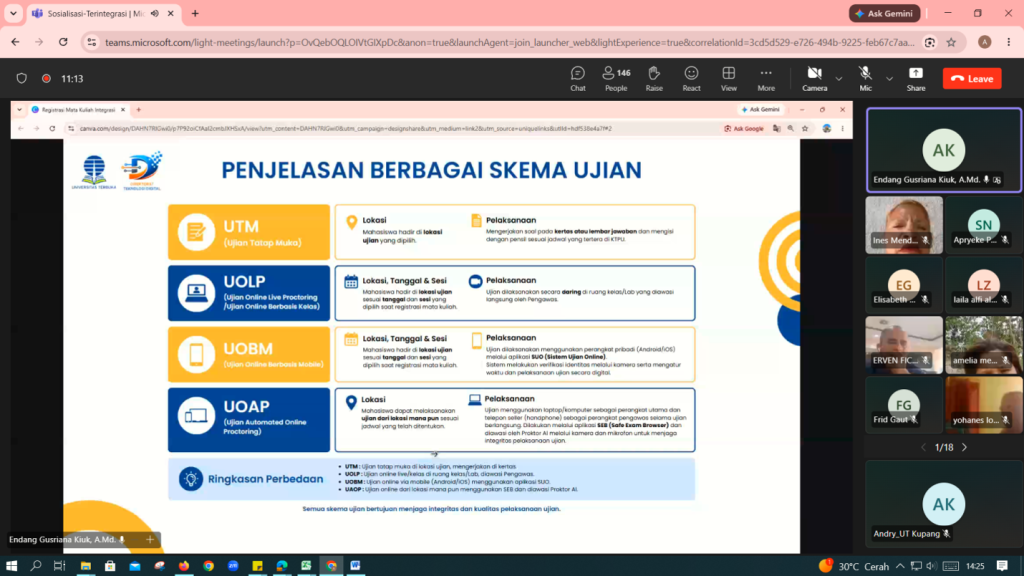Open Chrome profile avatar A
The height and width of the screenshot is (576, 1024).
[x=985, y=42]
